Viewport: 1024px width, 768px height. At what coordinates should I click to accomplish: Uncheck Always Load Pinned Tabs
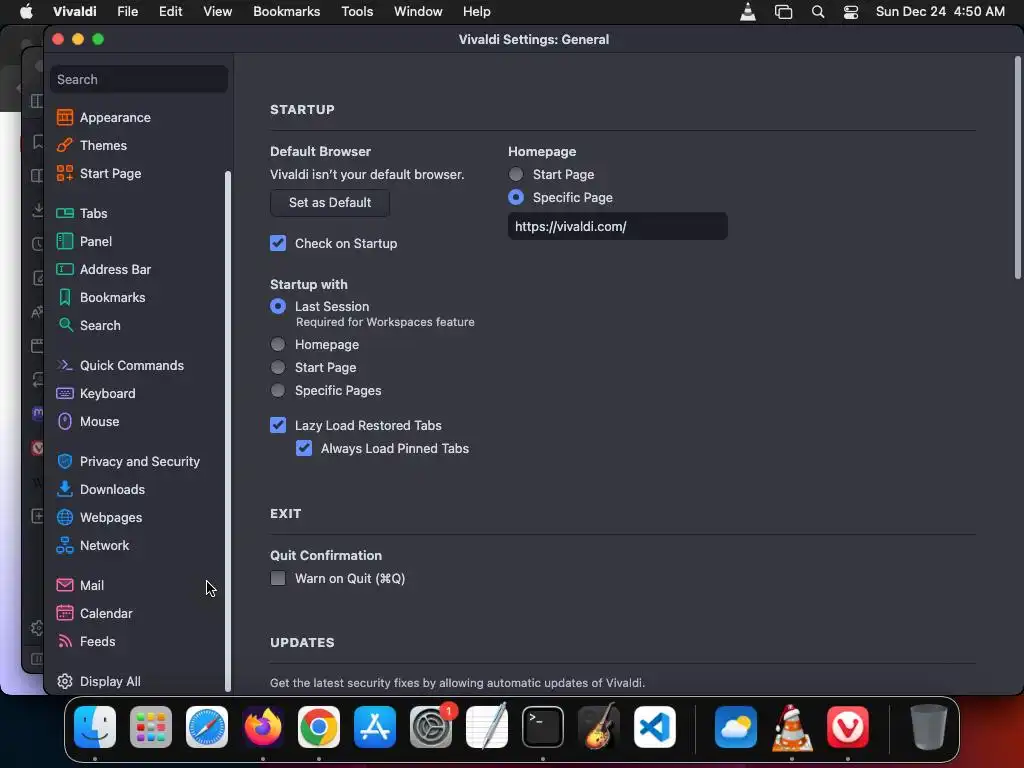tap(304, 448)
